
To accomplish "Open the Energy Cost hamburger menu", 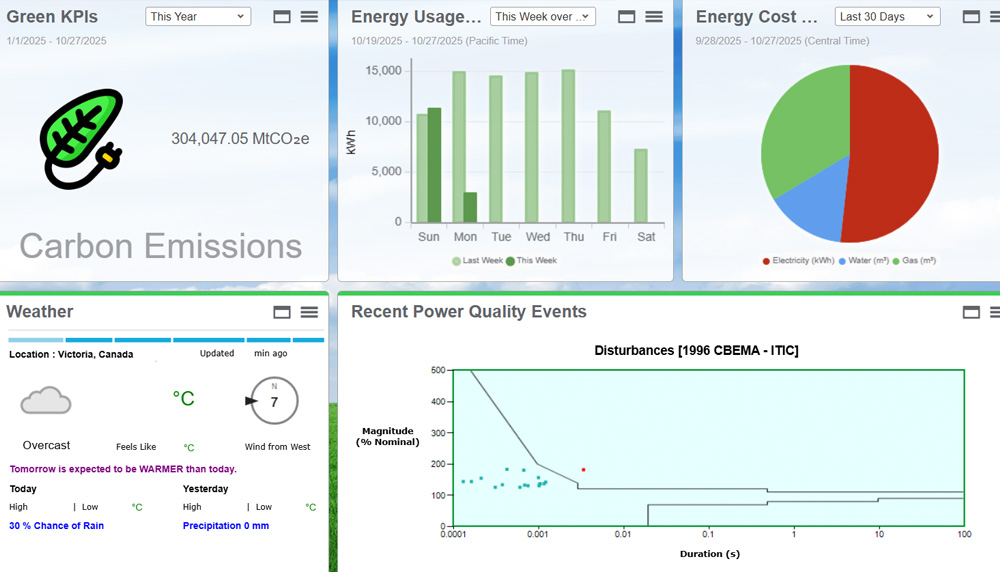I will [997, 17].
